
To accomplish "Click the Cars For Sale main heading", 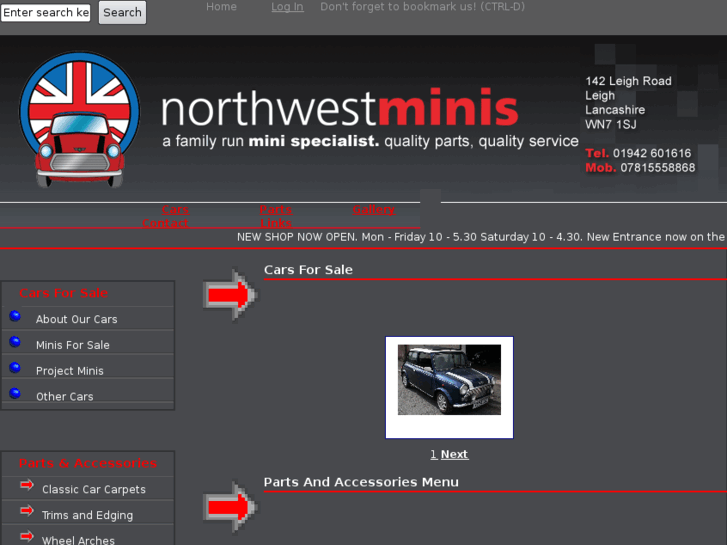I will [x=308, y=269].
